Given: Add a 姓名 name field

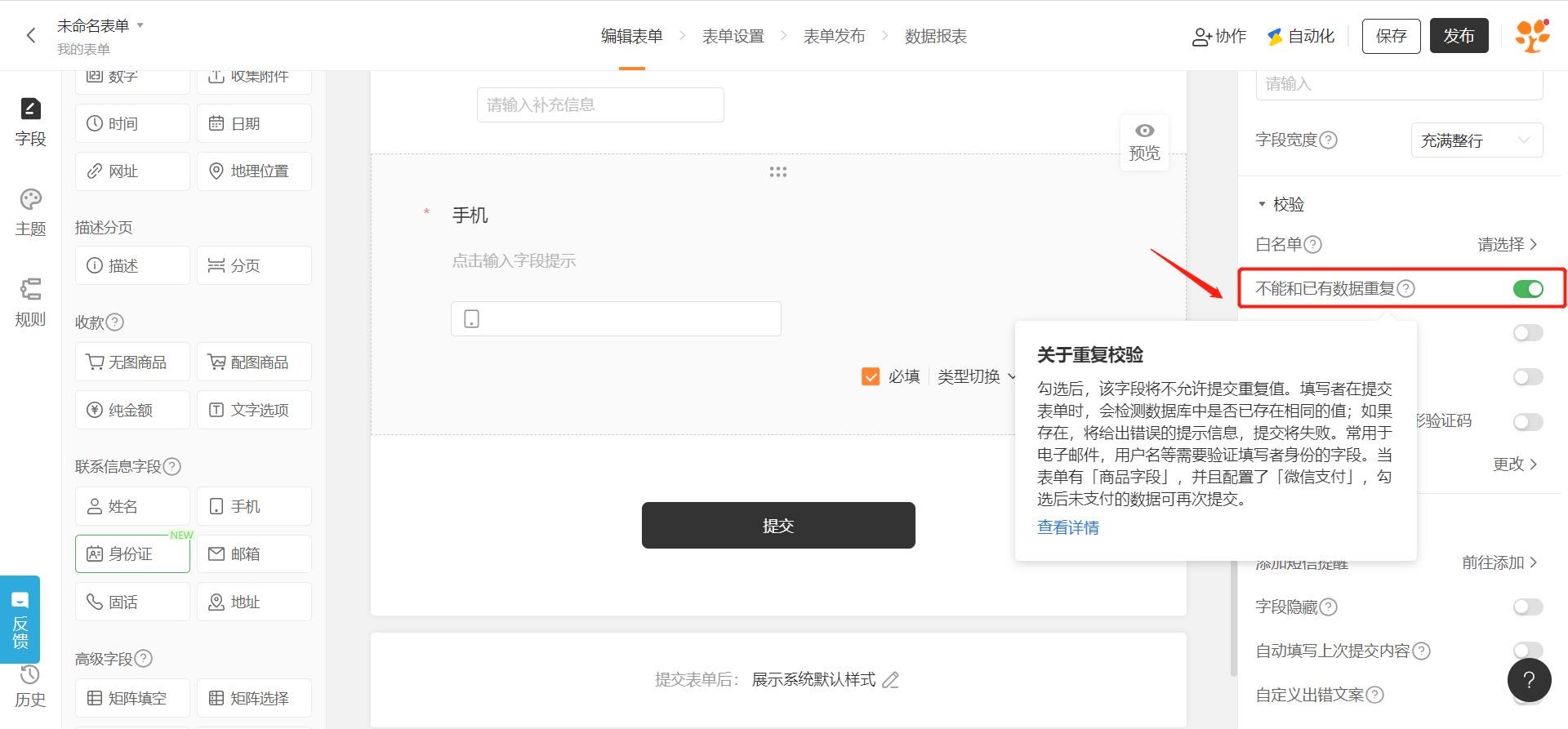Looking at the screenshot, I should [132, 506].
